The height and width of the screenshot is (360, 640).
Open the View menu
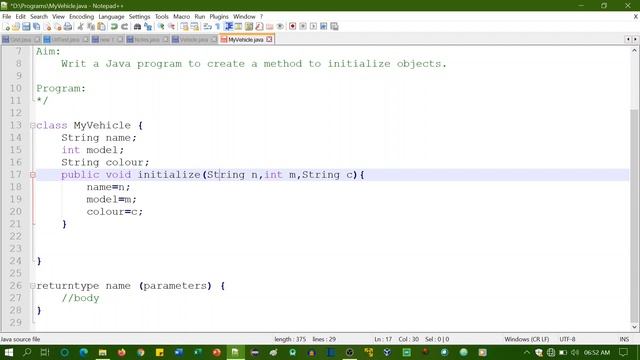point(58,17)
